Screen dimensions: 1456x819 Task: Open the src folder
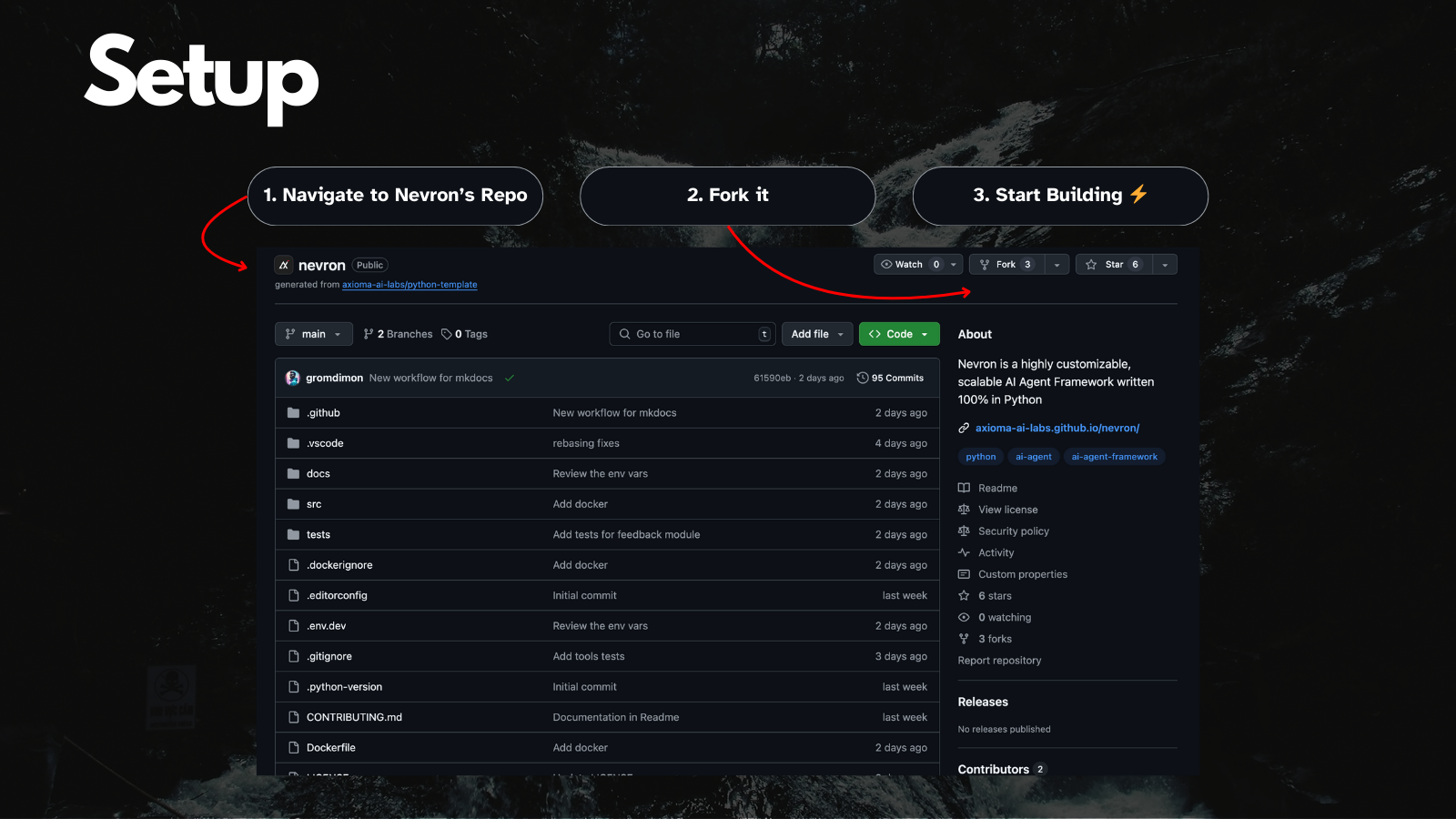314,504
